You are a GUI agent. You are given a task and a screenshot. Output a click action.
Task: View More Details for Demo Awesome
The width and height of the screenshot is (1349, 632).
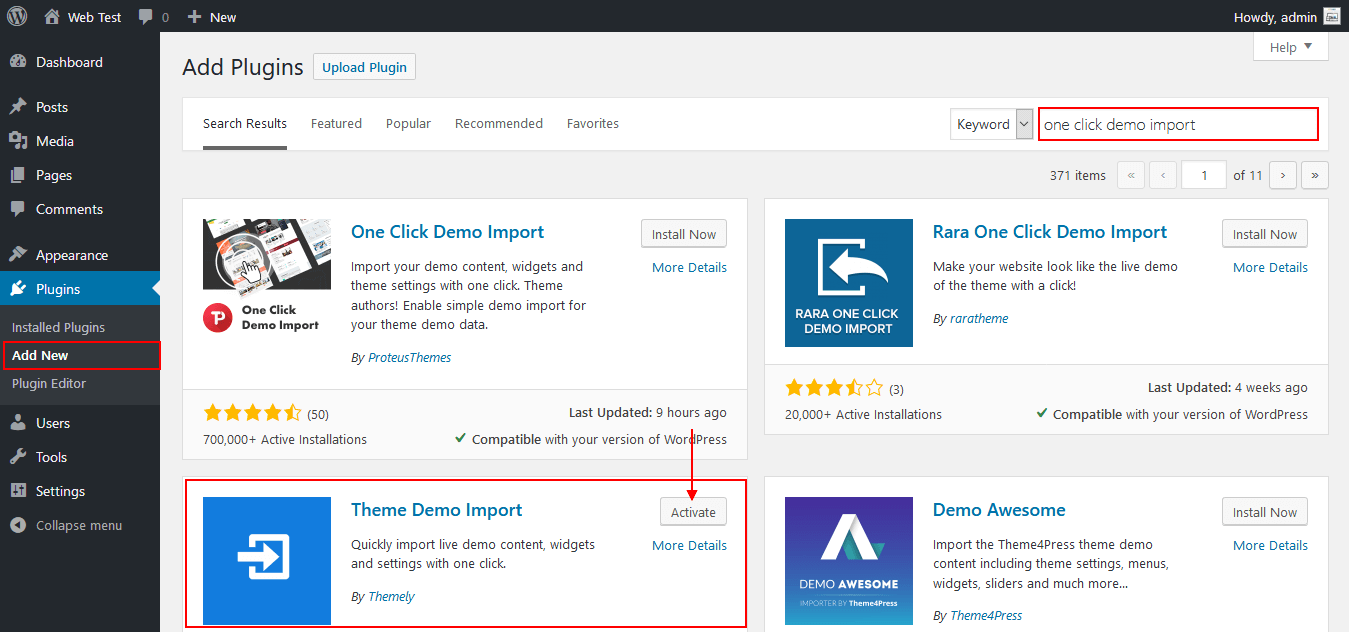(x=1270, y=545)
